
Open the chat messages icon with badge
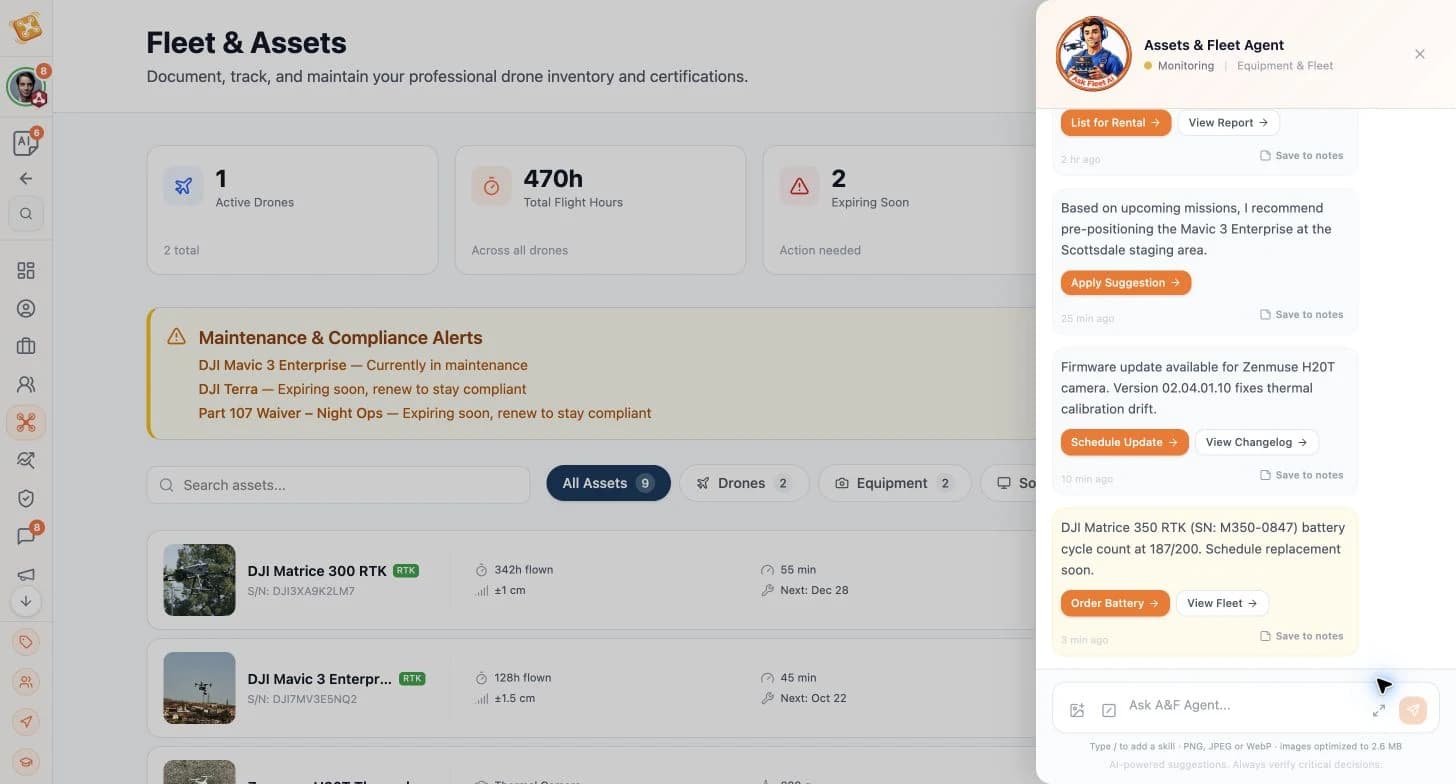tap(26, 537)
